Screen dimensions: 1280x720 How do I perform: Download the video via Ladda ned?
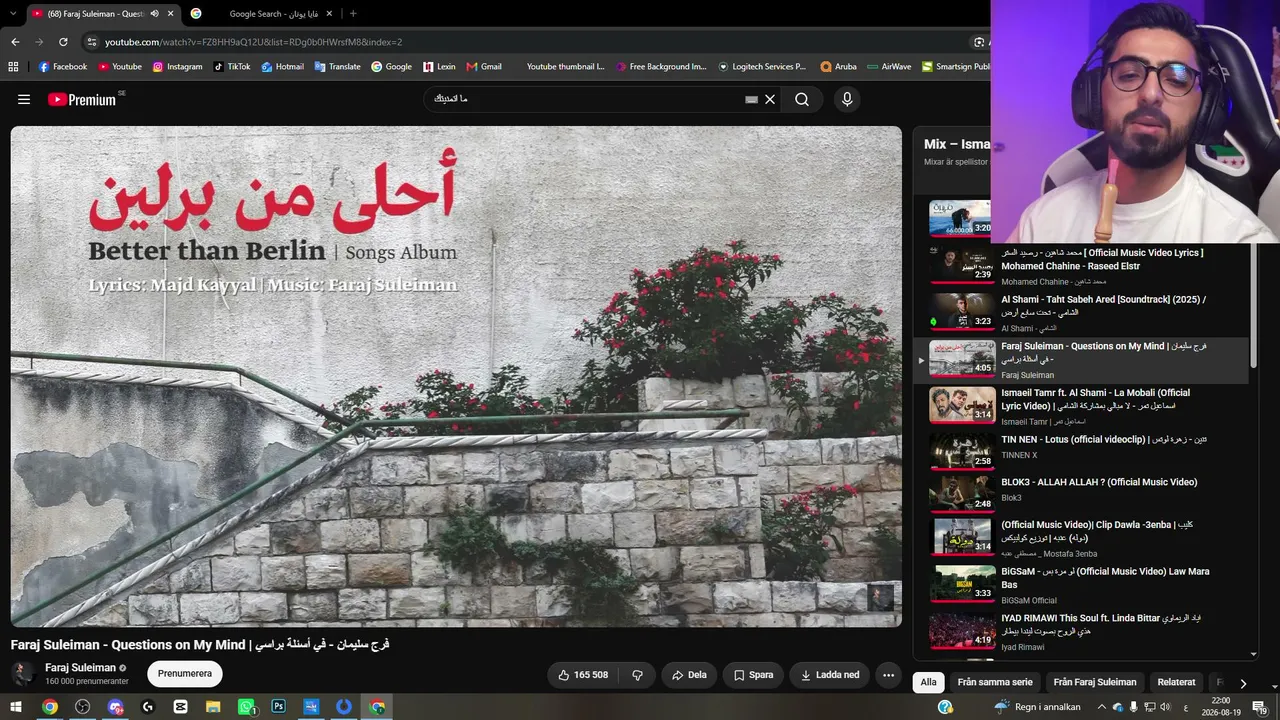tap(830, 675)
